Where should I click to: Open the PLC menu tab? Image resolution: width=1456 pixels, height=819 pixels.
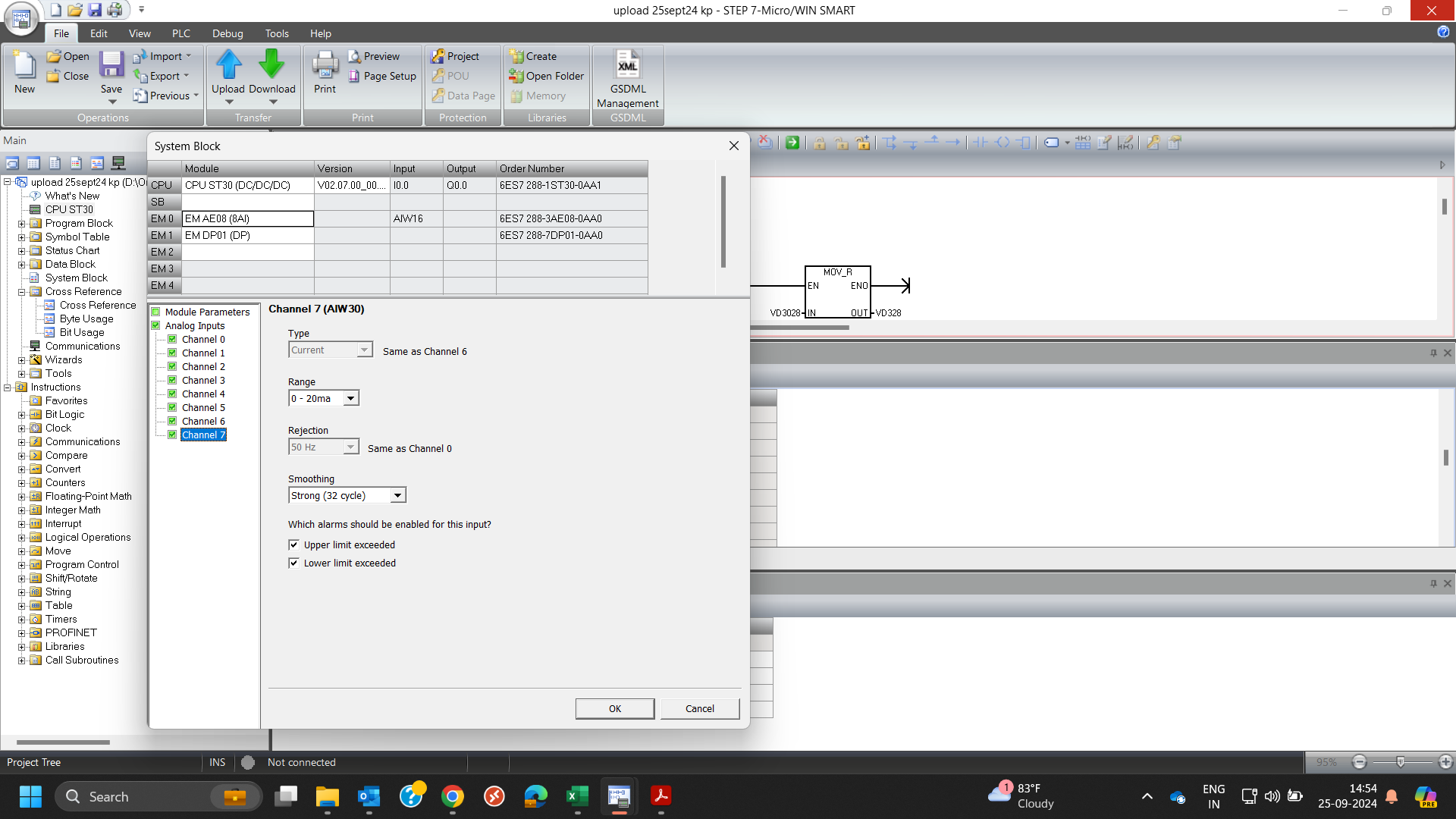click(x=180, y=33)
